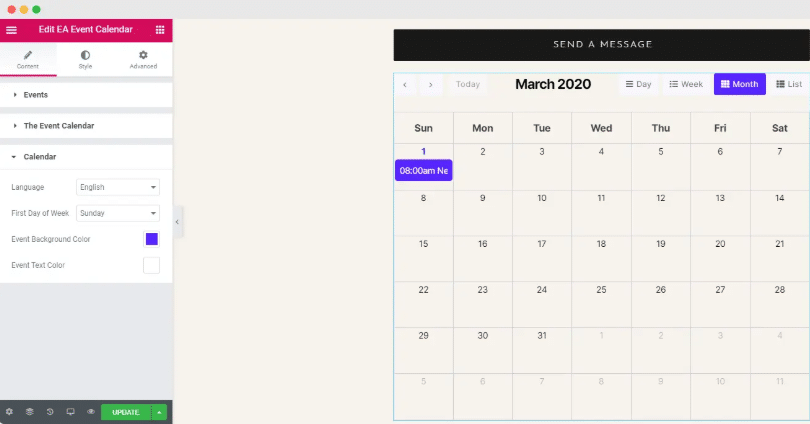
Task: Go to previous month arrow
Action: pyautogui.click(x=405, y=85)
